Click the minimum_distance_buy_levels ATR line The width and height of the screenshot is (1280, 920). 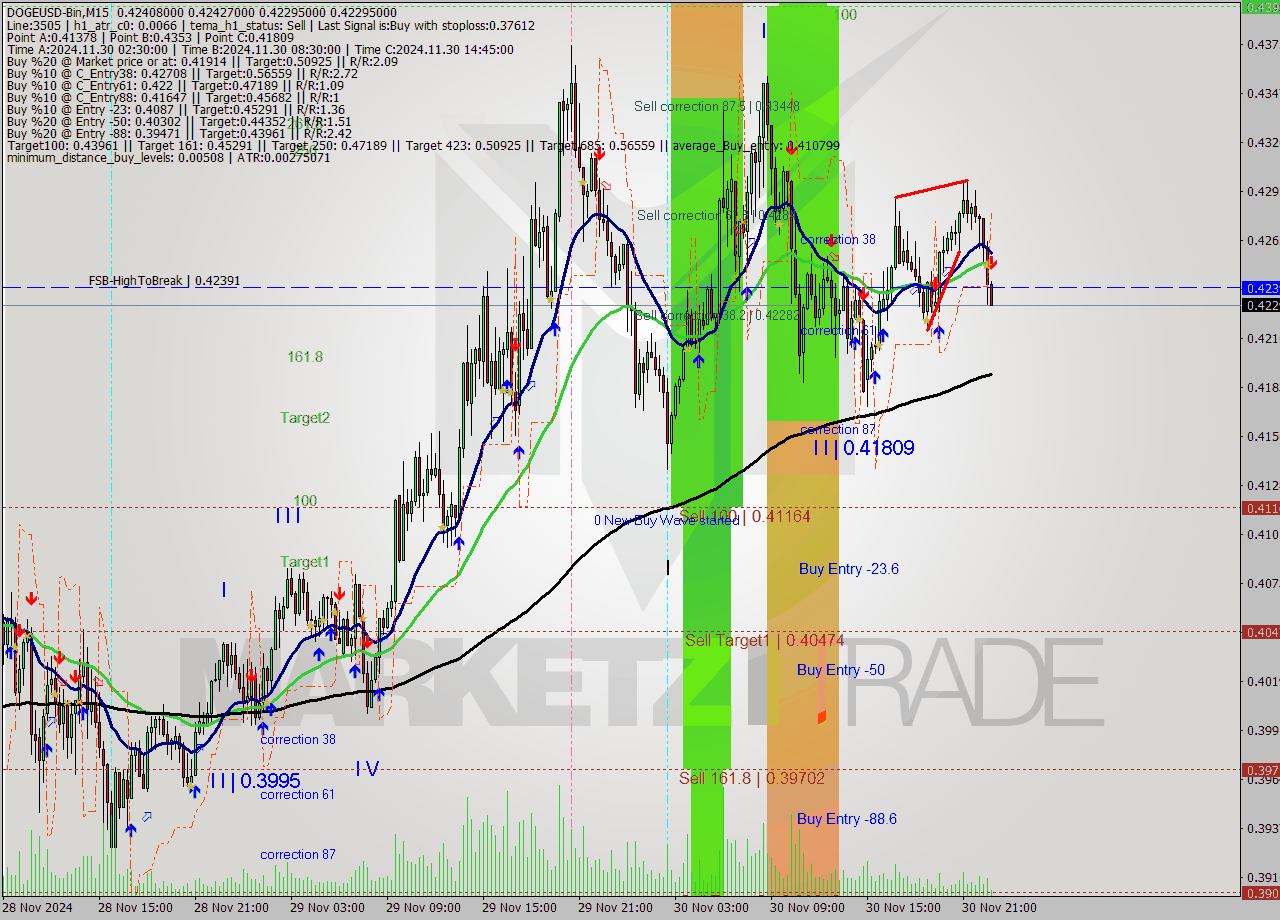(168, 157)
